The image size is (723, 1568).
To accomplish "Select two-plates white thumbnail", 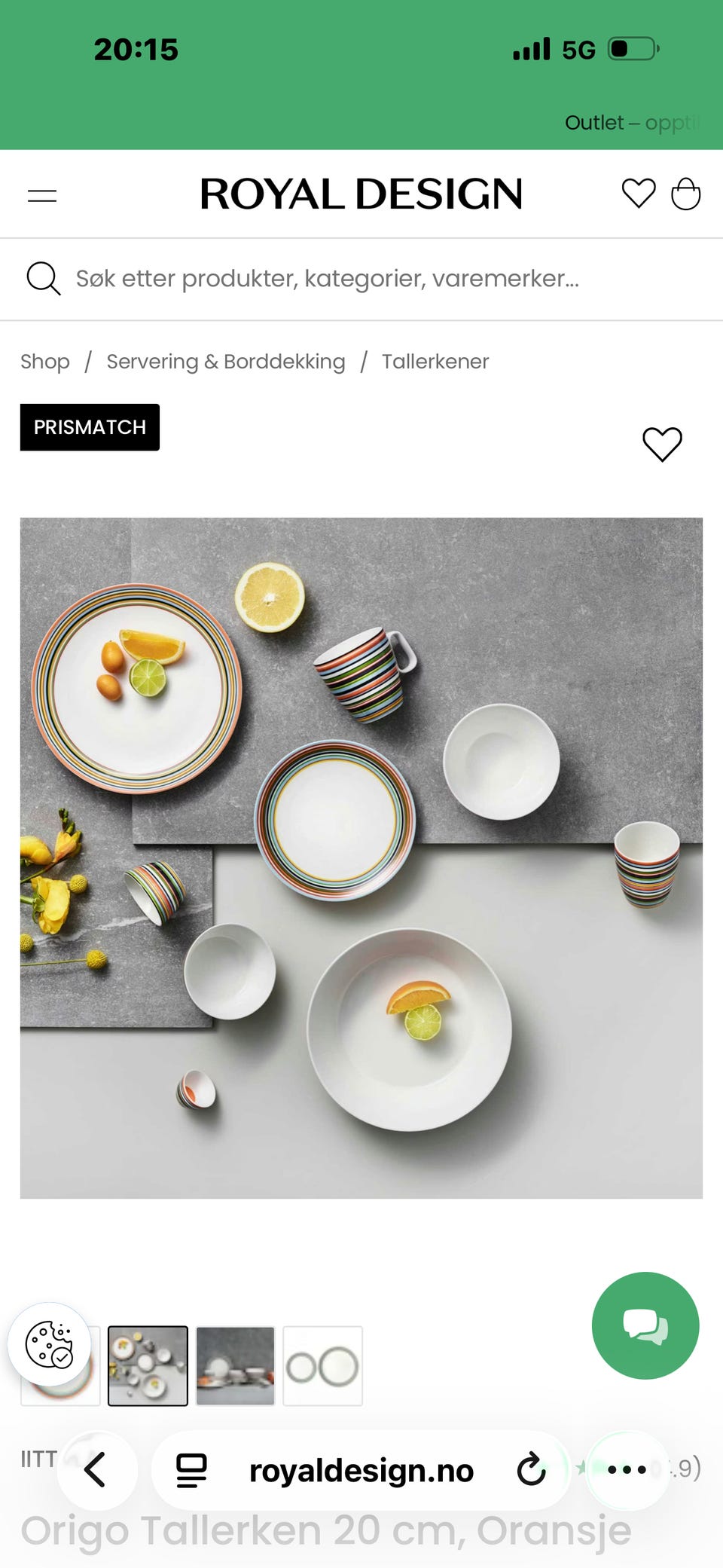I will pos(323,1366).
